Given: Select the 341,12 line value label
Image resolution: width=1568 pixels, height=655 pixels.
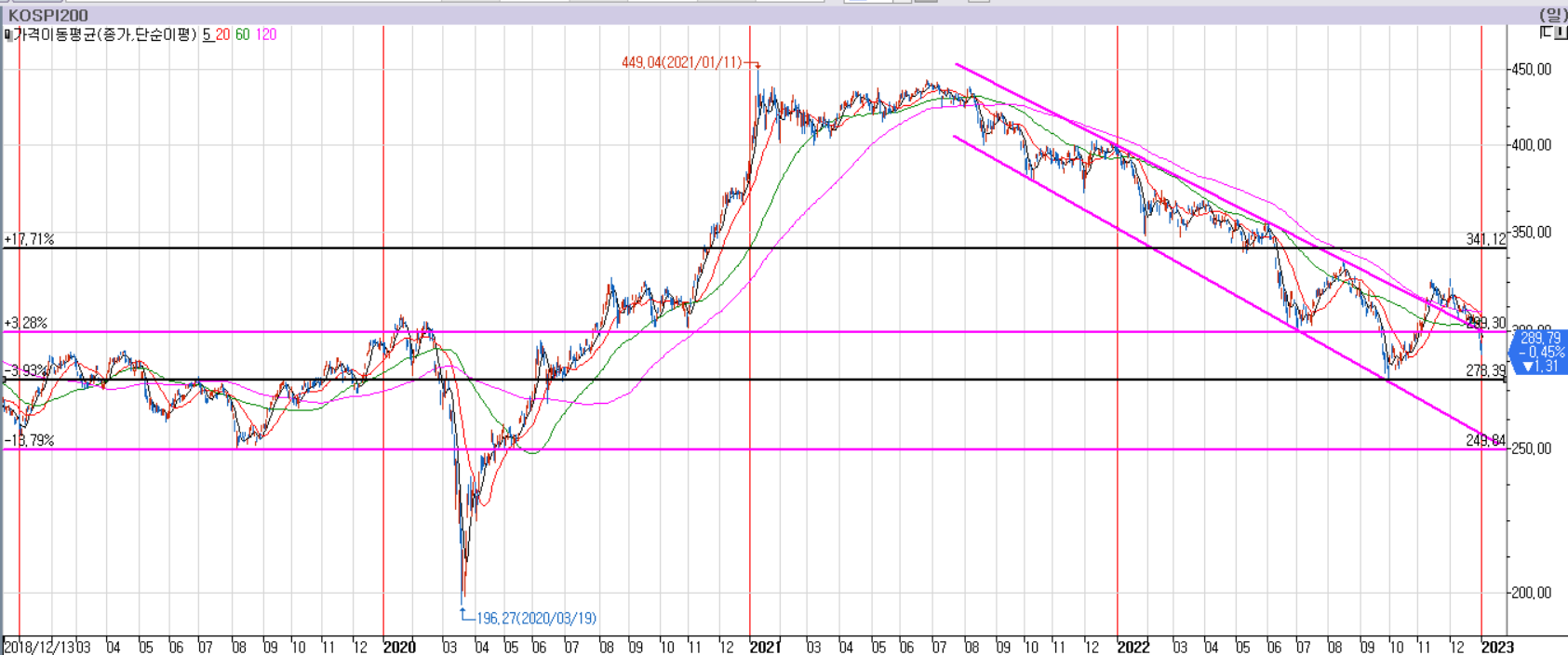Looking at the screenshot, I should [x=1485, y=239].
